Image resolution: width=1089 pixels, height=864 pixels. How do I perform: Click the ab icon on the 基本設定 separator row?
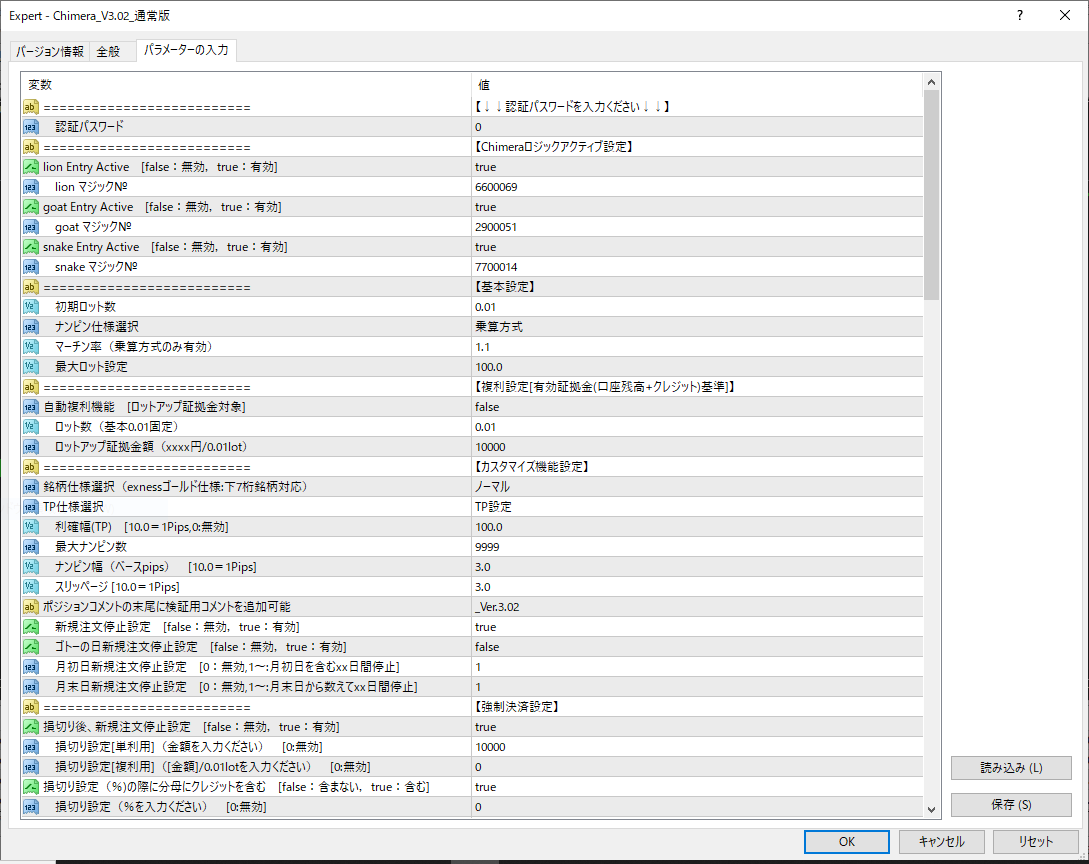tap(30, 287)
